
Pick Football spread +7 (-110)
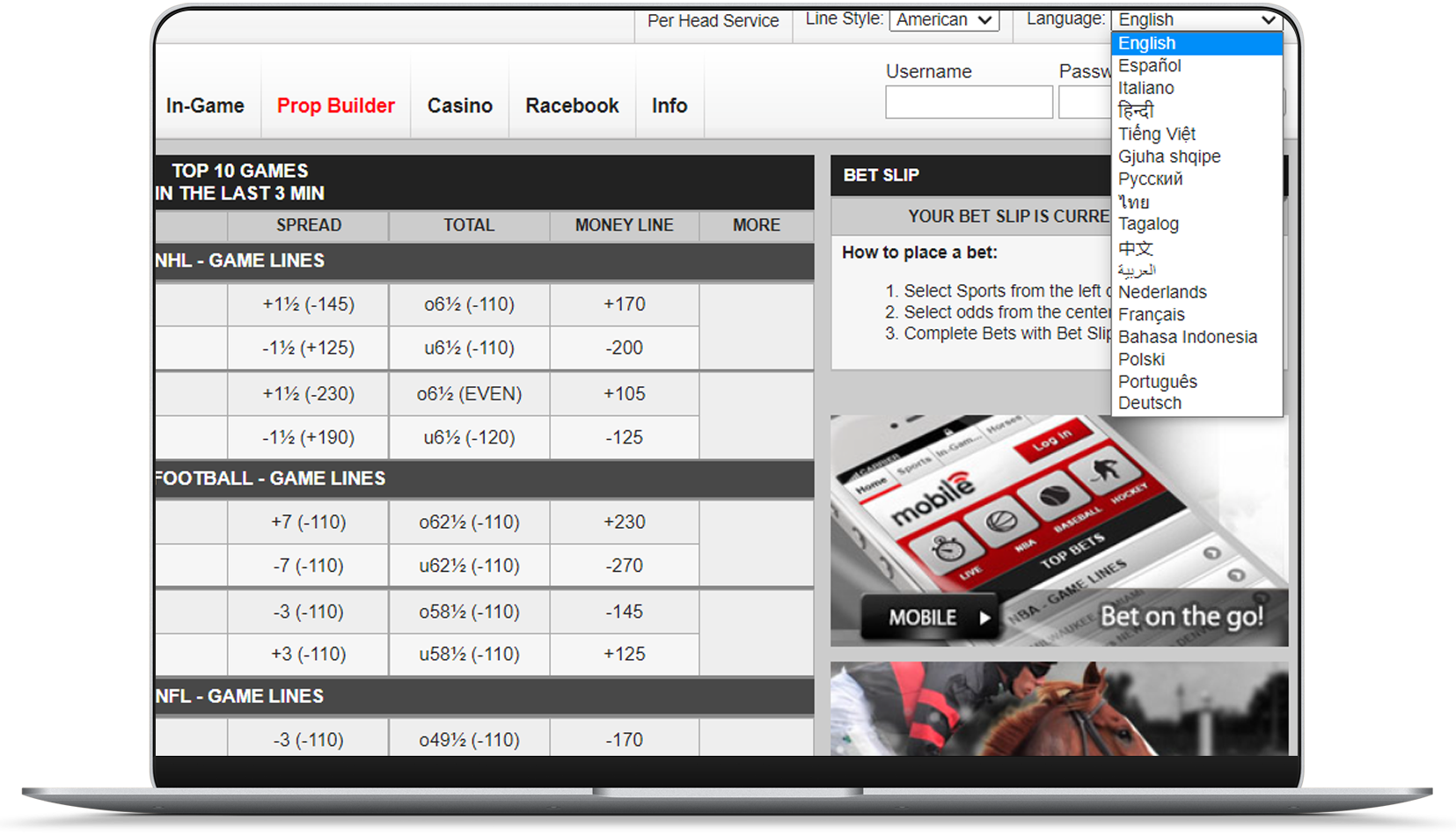tap(308, 523)
